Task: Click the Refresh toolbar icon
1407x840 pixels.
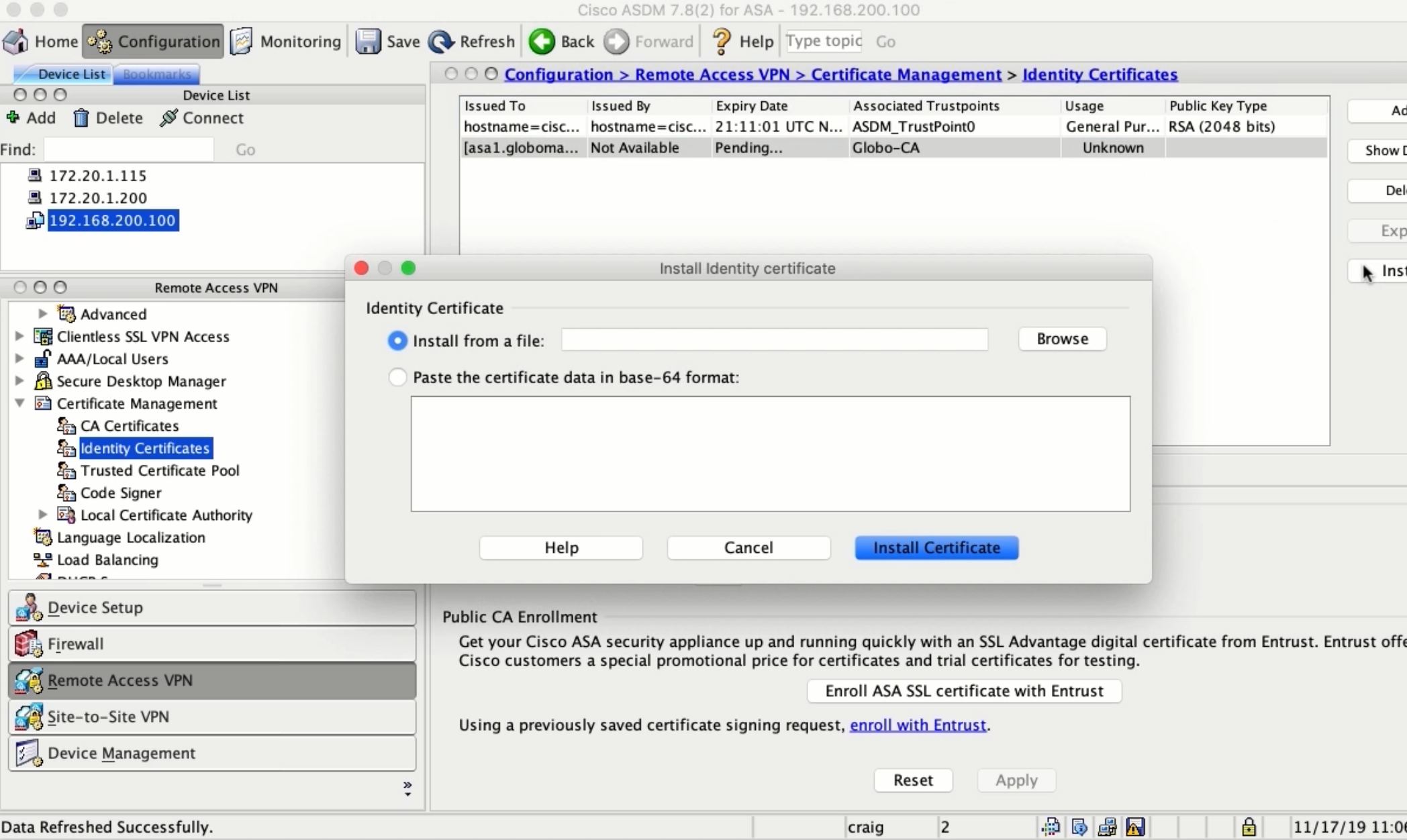Action: [441, 42]
